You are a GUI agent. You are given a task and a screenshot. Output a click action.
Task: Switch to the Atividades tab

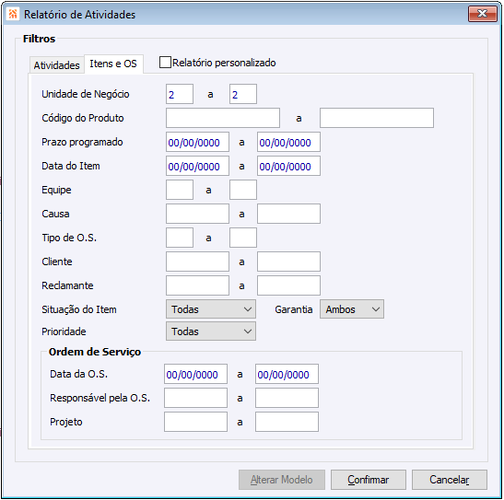pos(57,65)
